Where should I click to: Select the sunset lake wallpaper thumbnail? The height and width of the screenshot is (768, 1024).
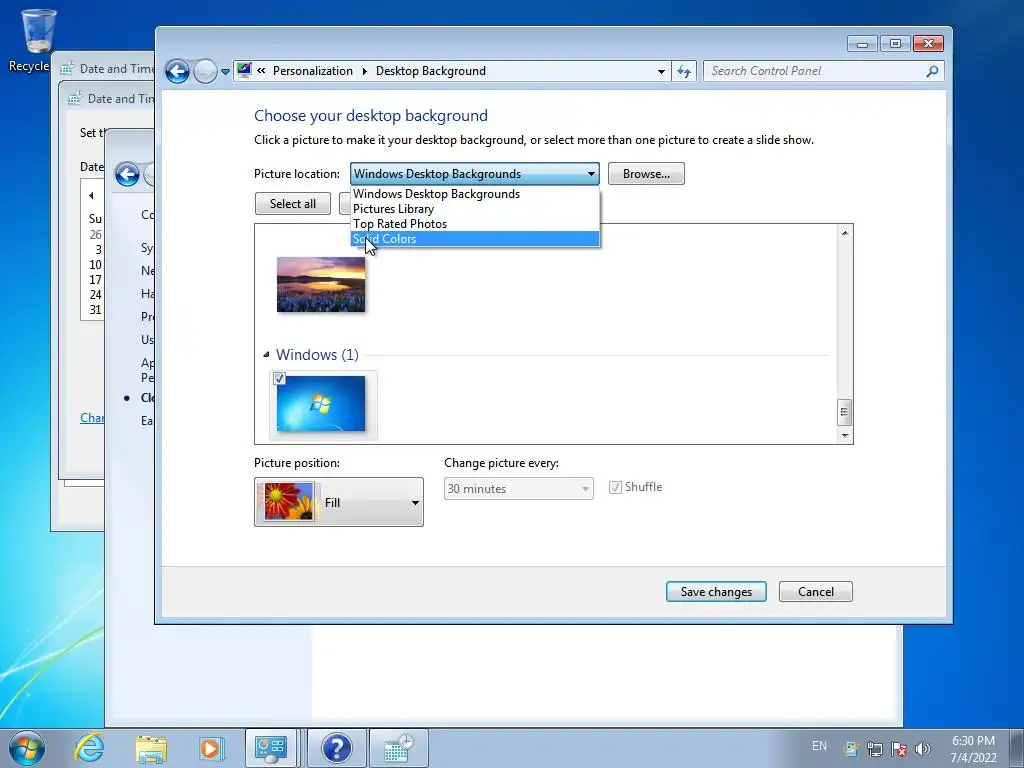[321, 284]
